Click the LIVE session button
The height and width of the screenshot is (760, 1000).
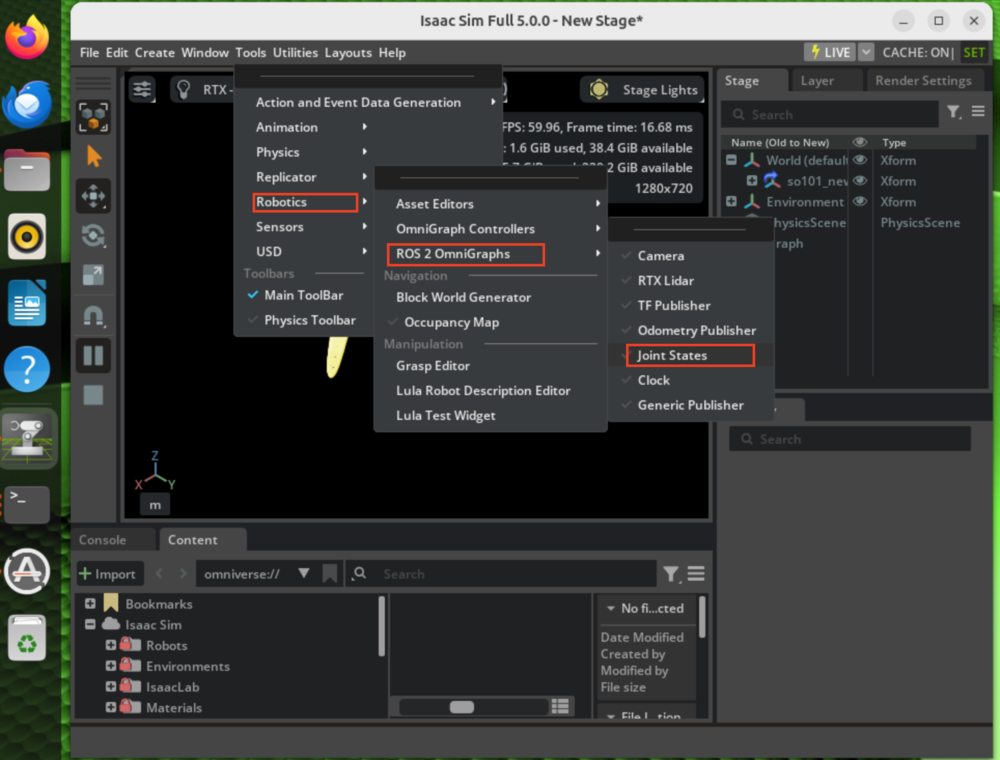pos(829,52)
